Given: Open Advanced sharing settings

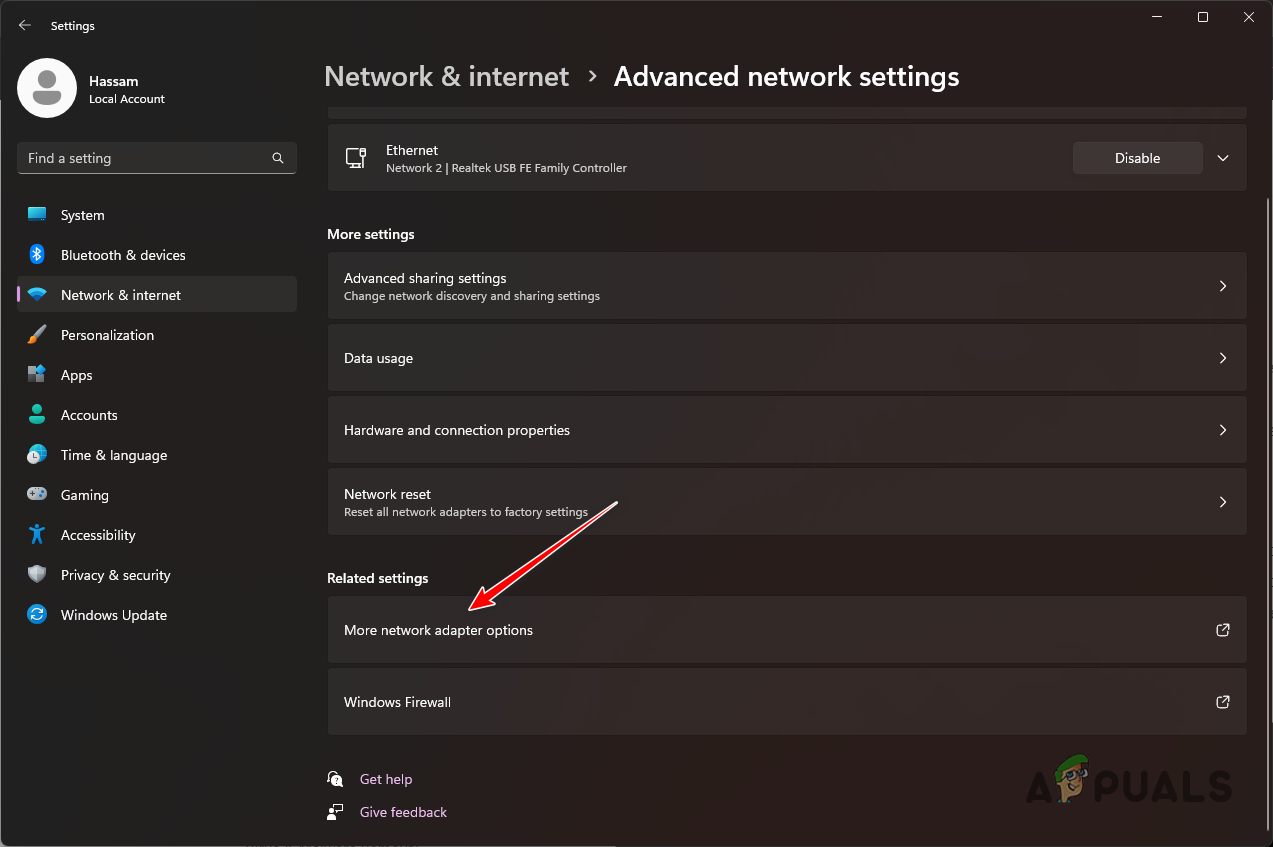Looking at the screenshot, I should (x=786, y=286).
